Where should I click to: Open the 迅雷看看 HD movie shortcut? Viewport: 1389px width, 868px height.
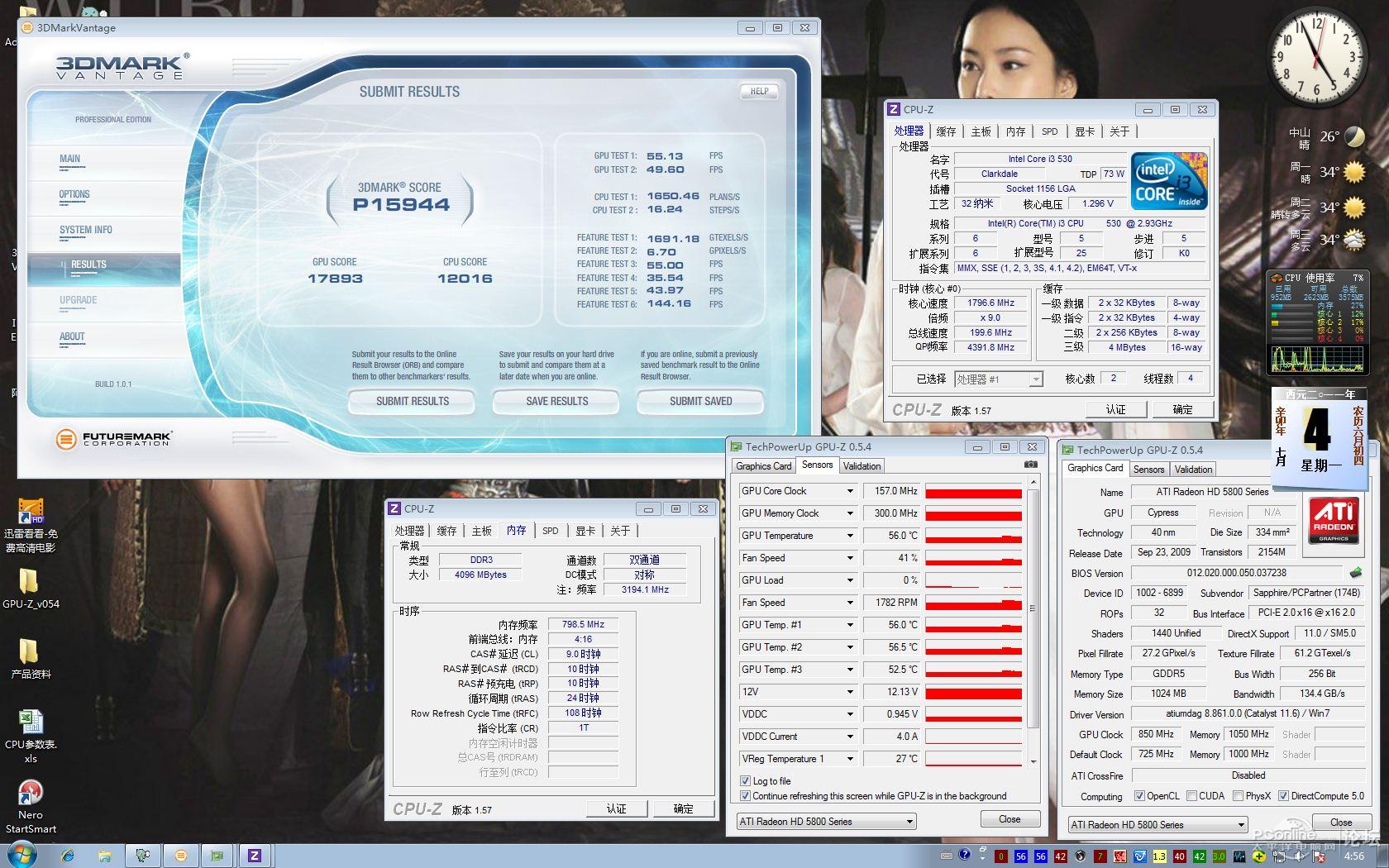coord(31,526)
